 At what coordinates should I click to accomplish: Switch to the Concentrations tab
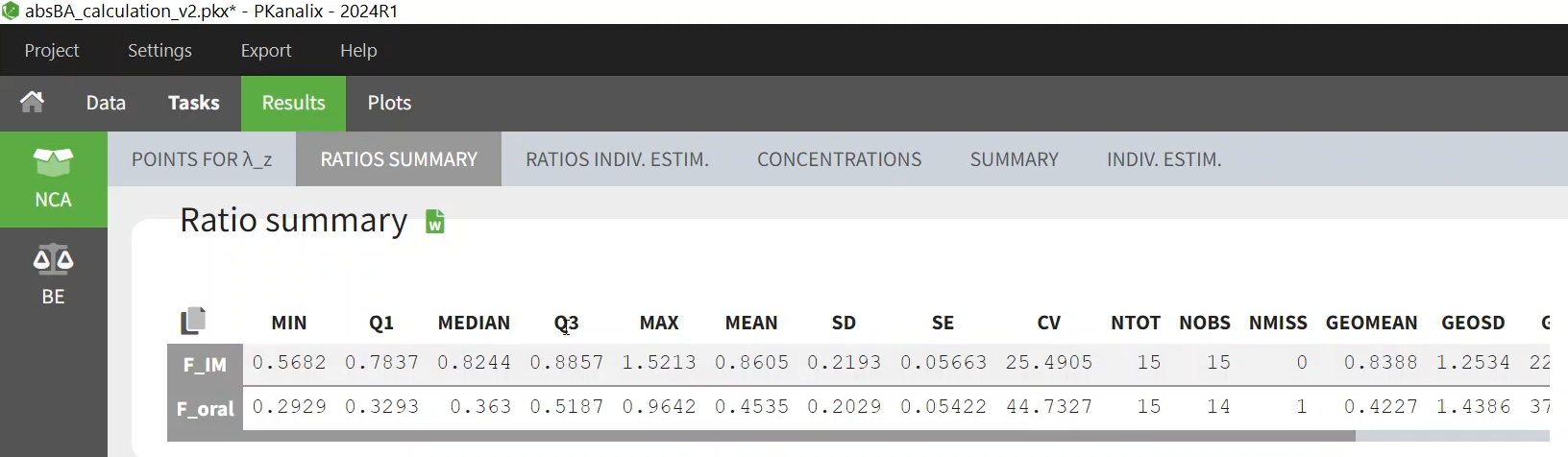click(839, 159)
